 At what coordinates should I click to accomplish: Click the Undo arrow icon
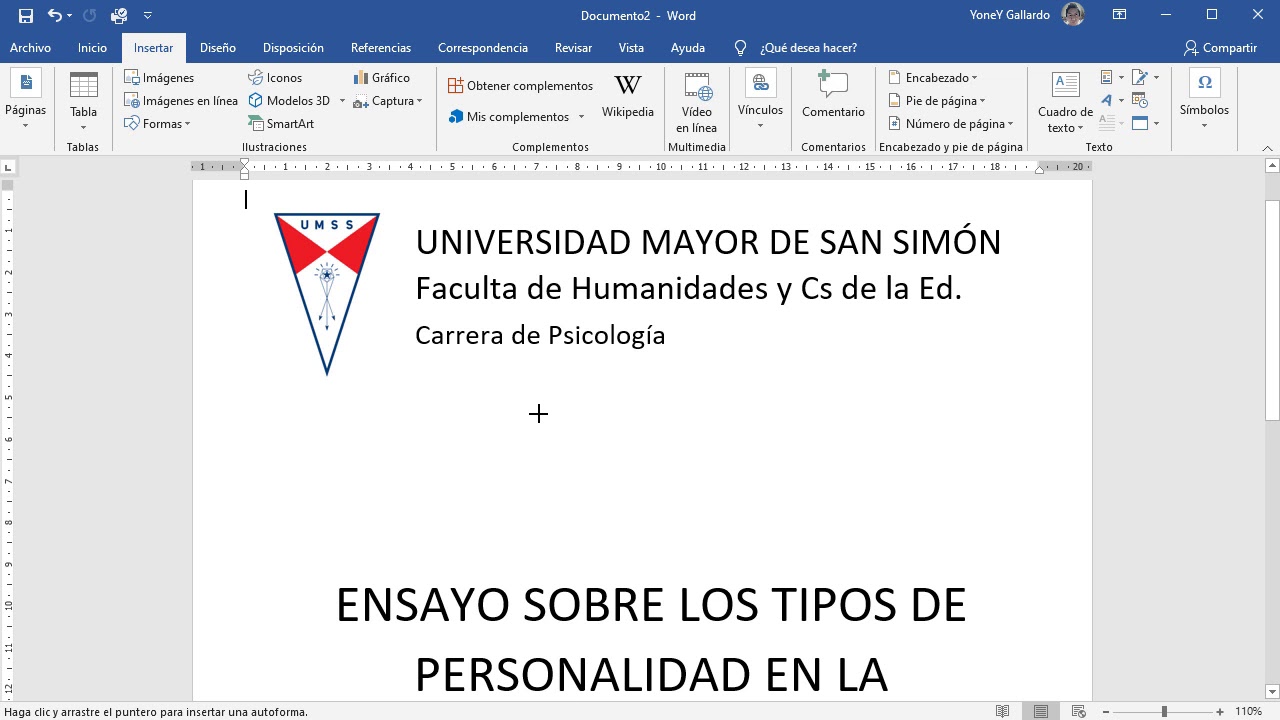(x=55, y=15)
